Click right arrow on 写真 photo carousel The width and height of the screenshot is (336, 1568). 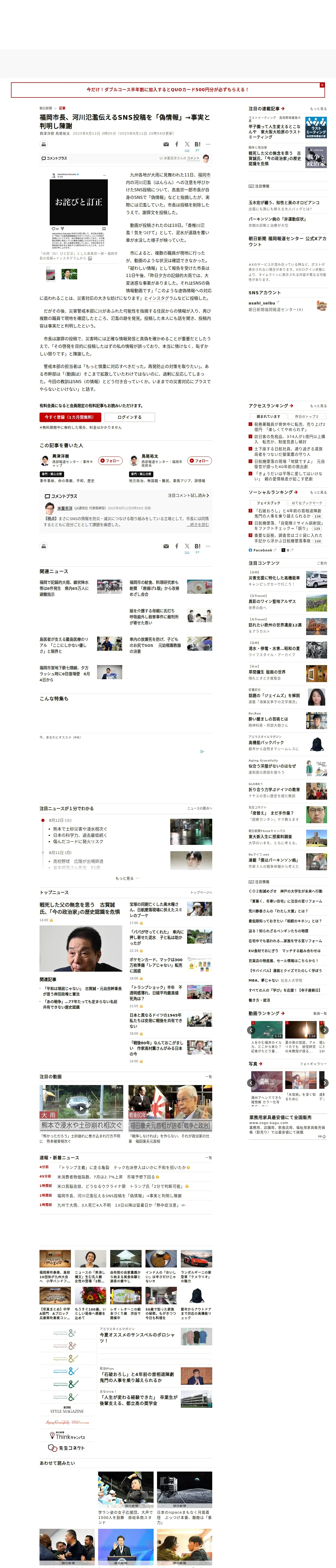[x=324, y=1083]
